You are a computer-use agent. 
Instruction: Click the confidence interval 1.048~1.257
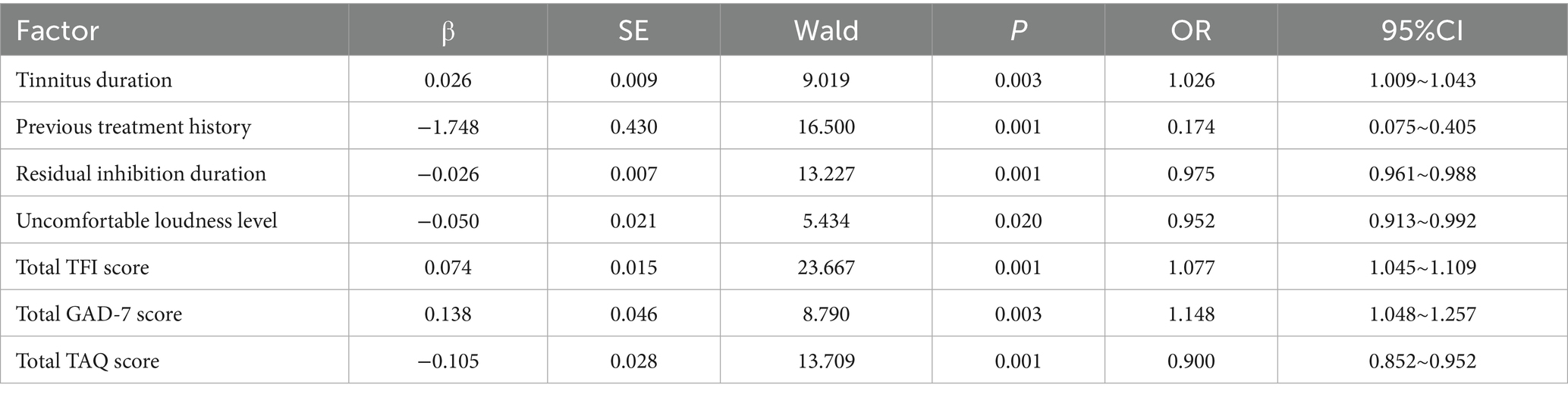pyautogui.click(x=1422, y=314)
